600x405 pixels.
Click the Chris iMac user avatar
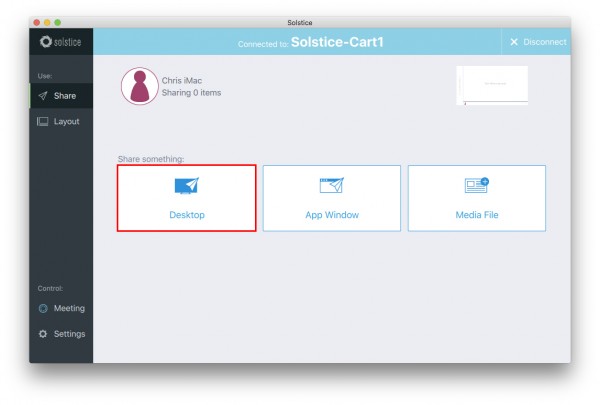[x=140, y=86]
